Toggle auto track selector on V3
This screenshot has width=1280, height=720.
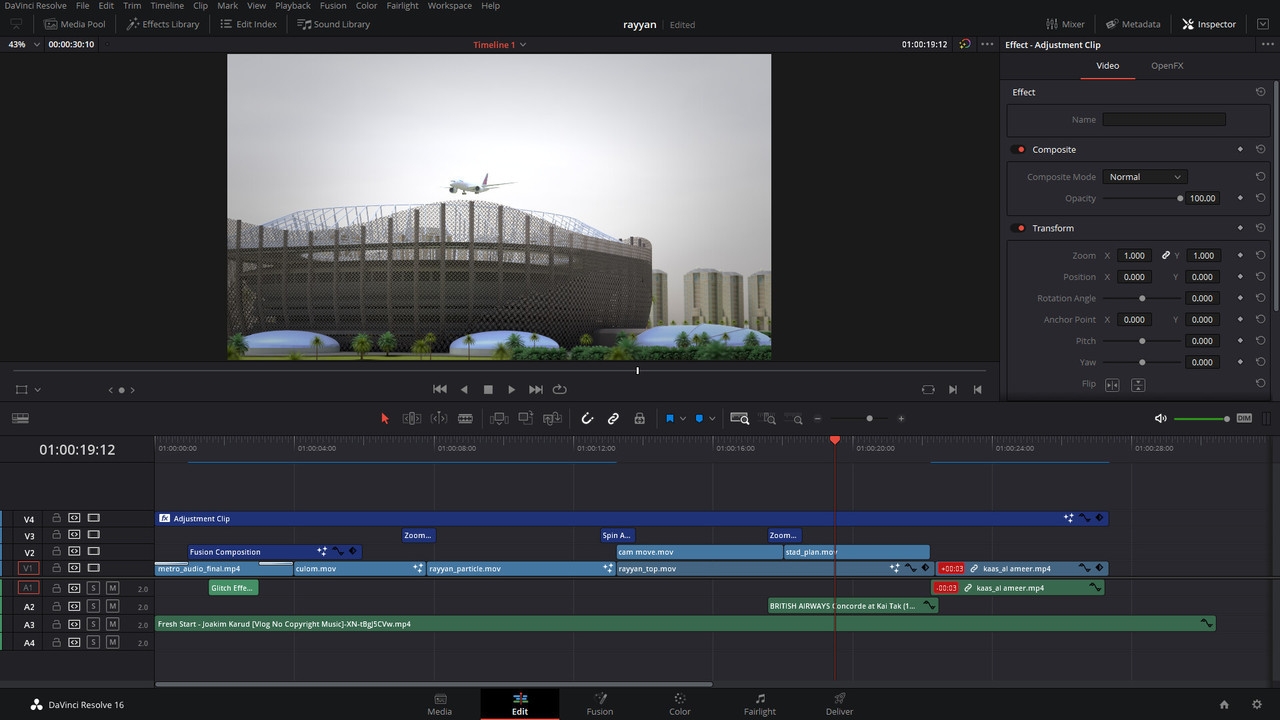point(74,536)
